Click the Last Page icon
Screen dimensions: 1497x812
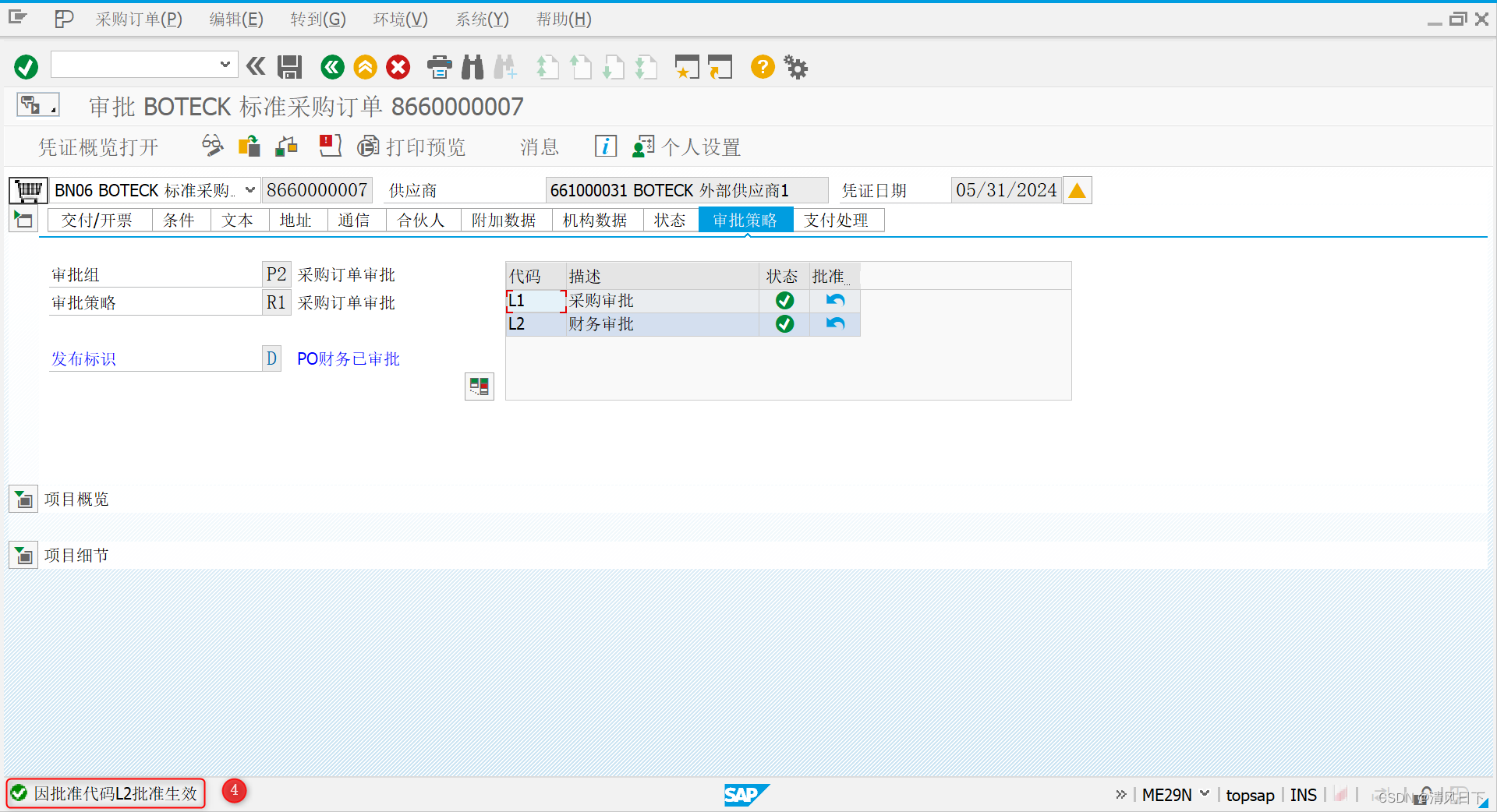pyautogui.click(x=646, y=67)
